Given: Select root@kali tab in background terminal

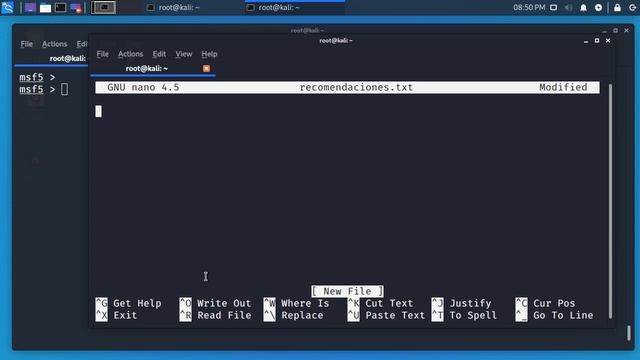Looking at the screenshot, I should coord(67,58).
